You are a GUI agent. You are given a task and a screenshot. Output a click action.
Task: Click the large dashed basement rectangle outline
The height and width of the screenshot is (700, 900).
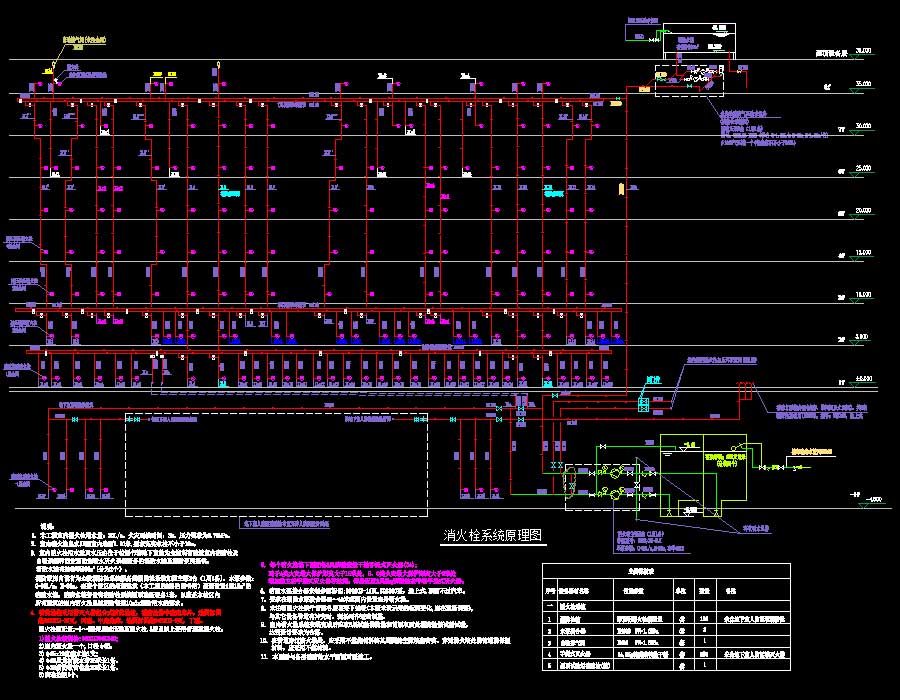coord(277,465)
